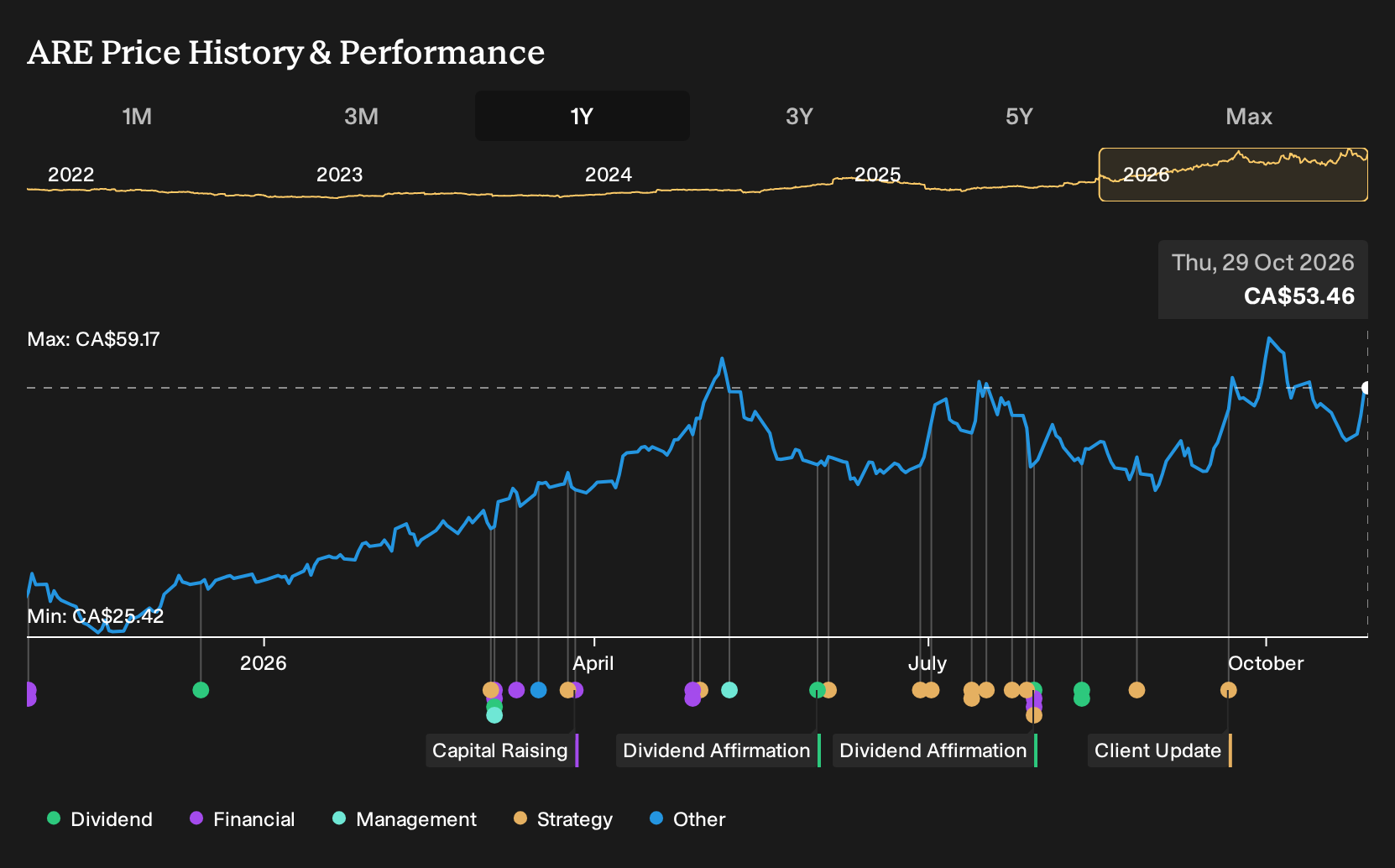Viewport: 1395px width, 868px height.
Task: Click the green dividend marker before 2026
Action: click(x=201, y=690)
